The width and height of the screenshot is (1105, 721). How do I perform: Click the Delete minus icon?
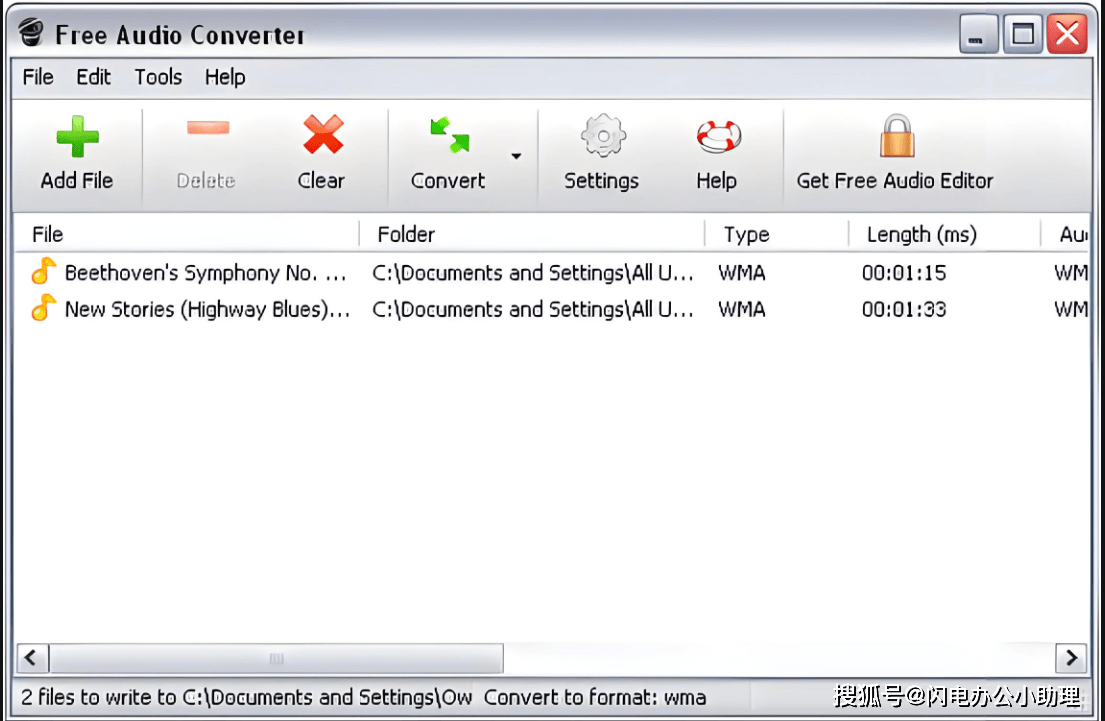pos(208,128)
